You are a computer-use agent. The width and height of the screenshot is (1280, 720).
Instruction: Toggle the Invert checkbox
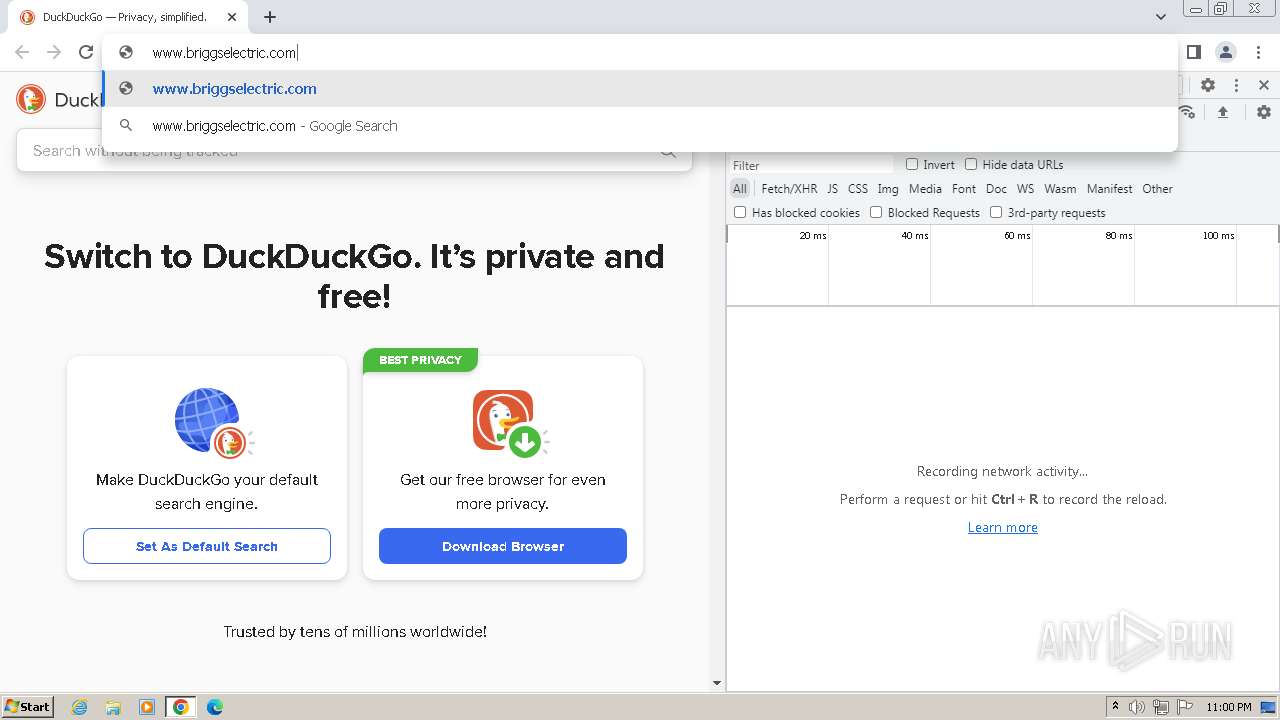tap(912, 164)
